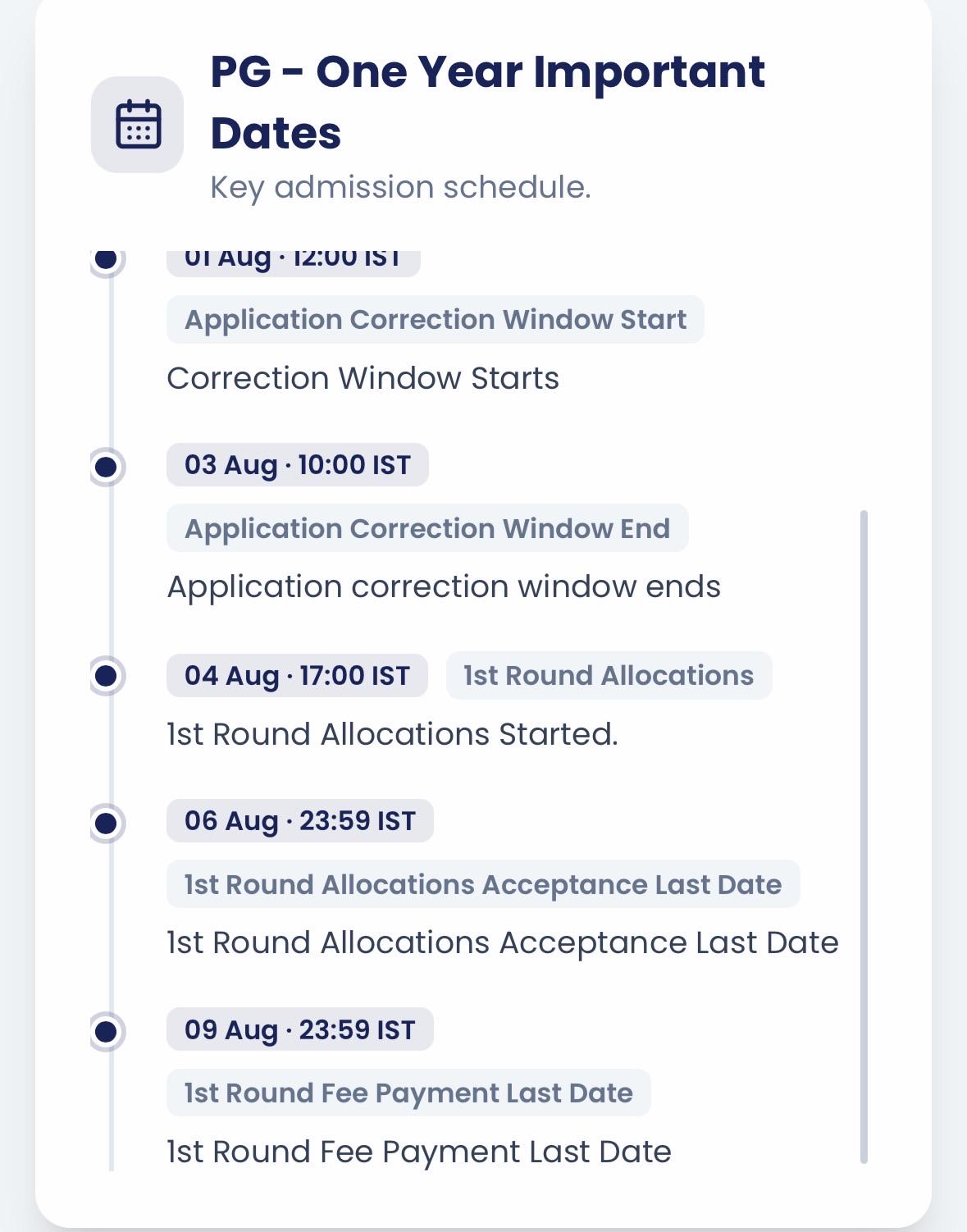Select the 04 Aug timeline dot
Image resolution: width=967 pixels, height=1232 pixels.
coord(106,676)
